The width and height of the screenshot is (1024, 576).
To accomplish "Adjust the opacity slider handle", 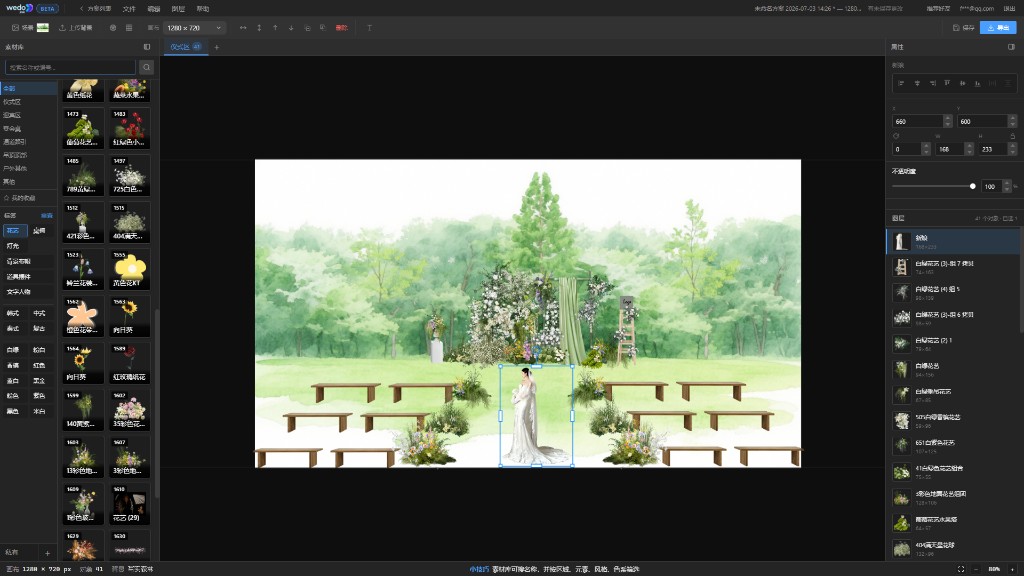I will (972, 186).
